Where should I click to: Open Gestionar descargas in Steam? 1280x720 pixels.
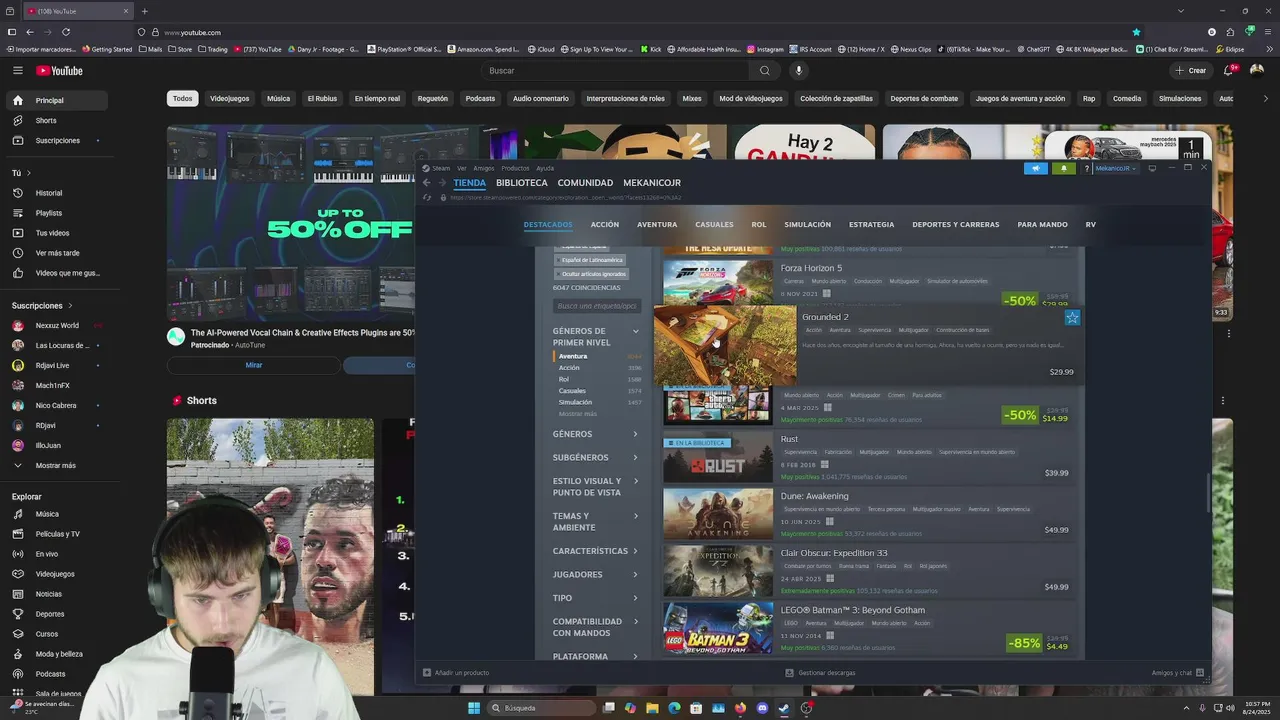(x=820, y=673)
